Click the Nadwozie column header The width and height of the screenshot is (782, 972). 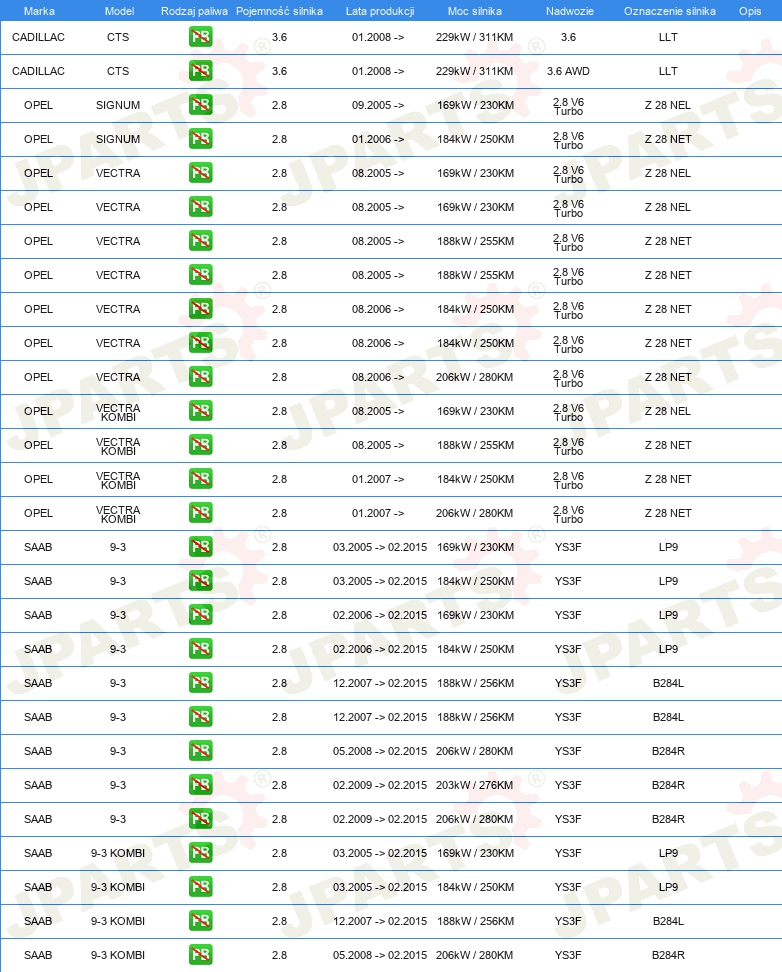[x=569, y=11]
